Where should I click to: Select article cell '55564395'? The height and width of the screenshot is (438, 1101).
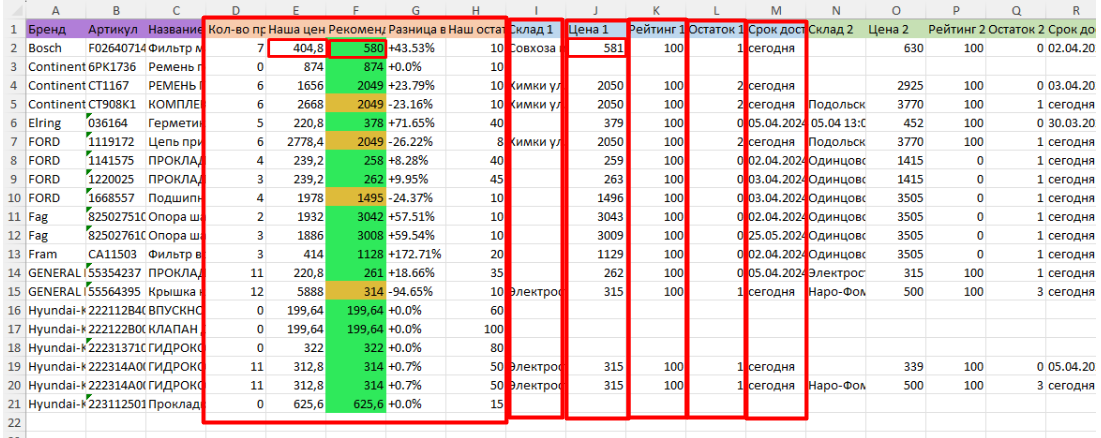[116, 291]
